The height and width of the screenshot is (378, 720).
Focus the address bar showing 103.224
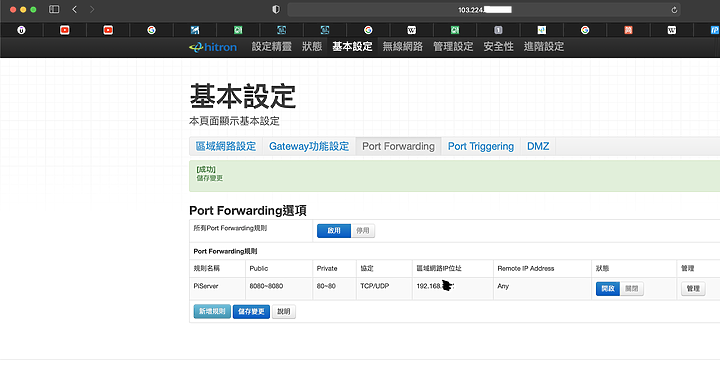484,10
